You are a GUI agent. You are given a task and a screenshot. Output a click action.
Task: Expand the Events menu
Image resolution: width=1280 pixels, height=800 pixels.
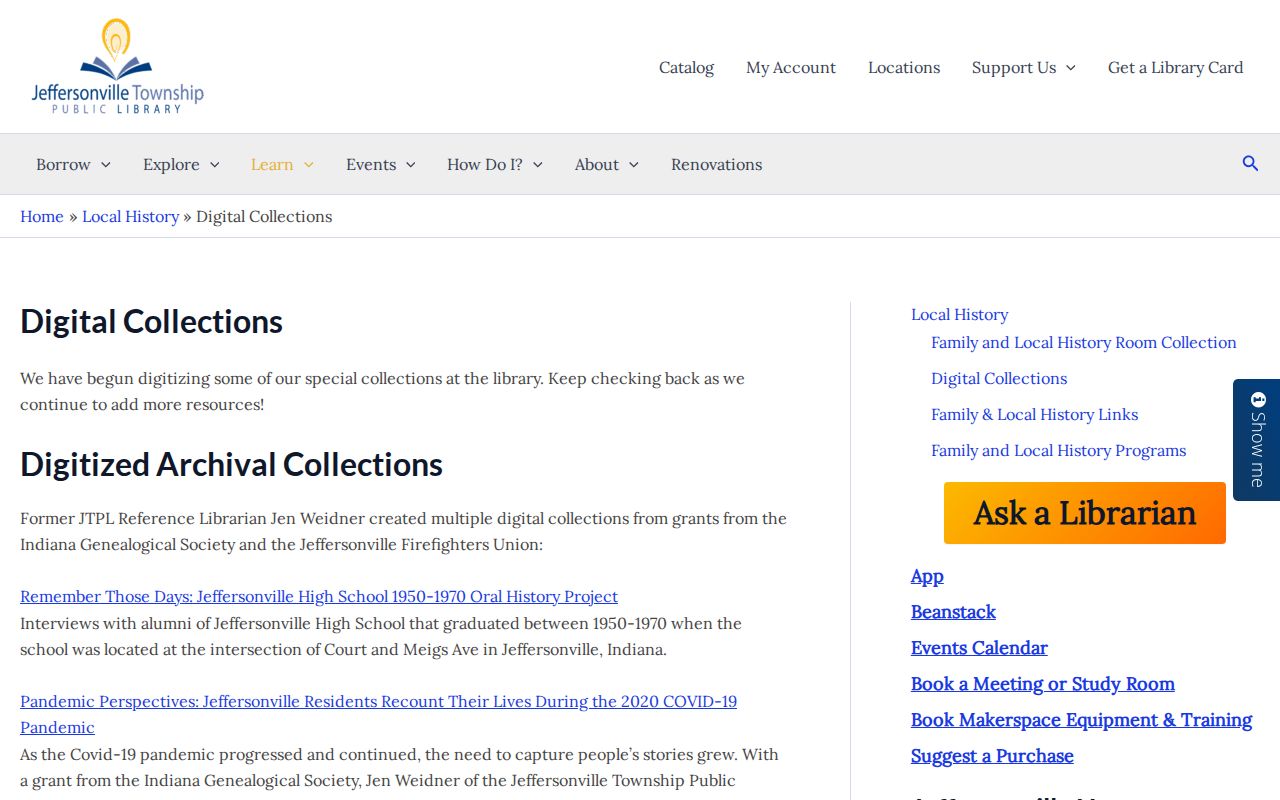point(381,165)
